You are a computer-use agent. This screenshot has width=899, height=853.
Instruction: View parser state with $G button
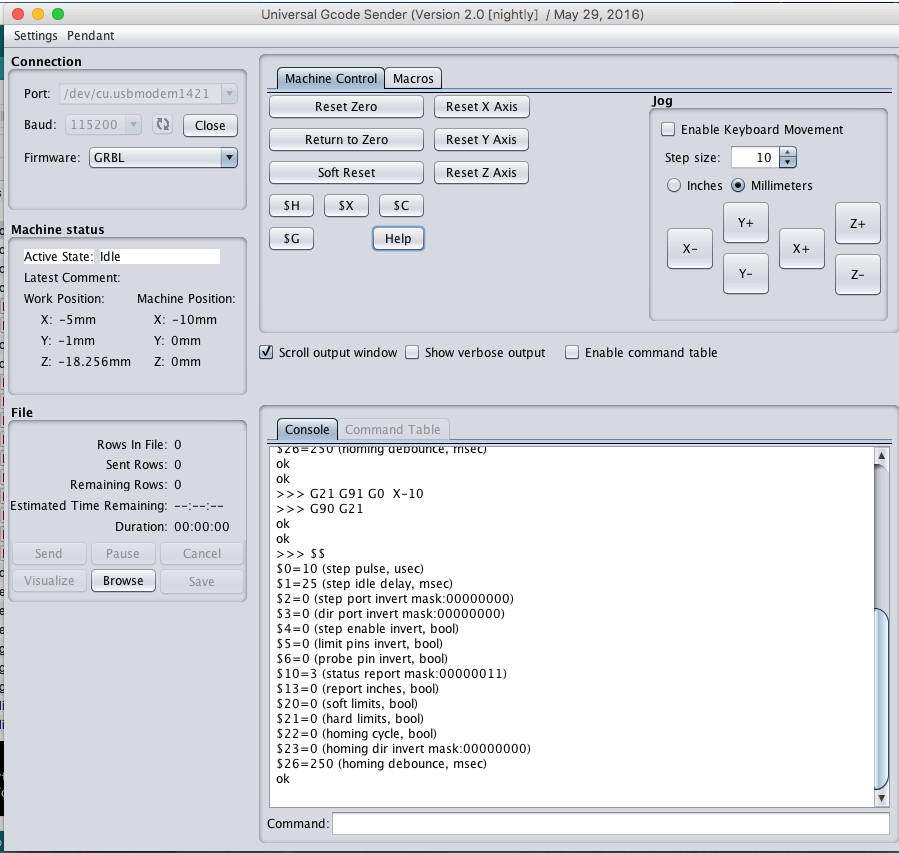tap(291, 238)
